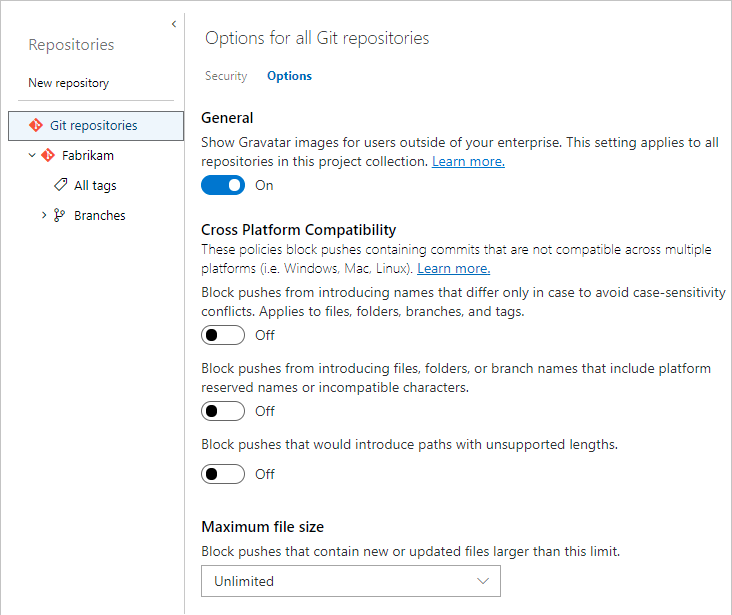Enable the case-sensitivity conflicts toggle
Screen dimensions: 732x615
click(x=223, y=335)
